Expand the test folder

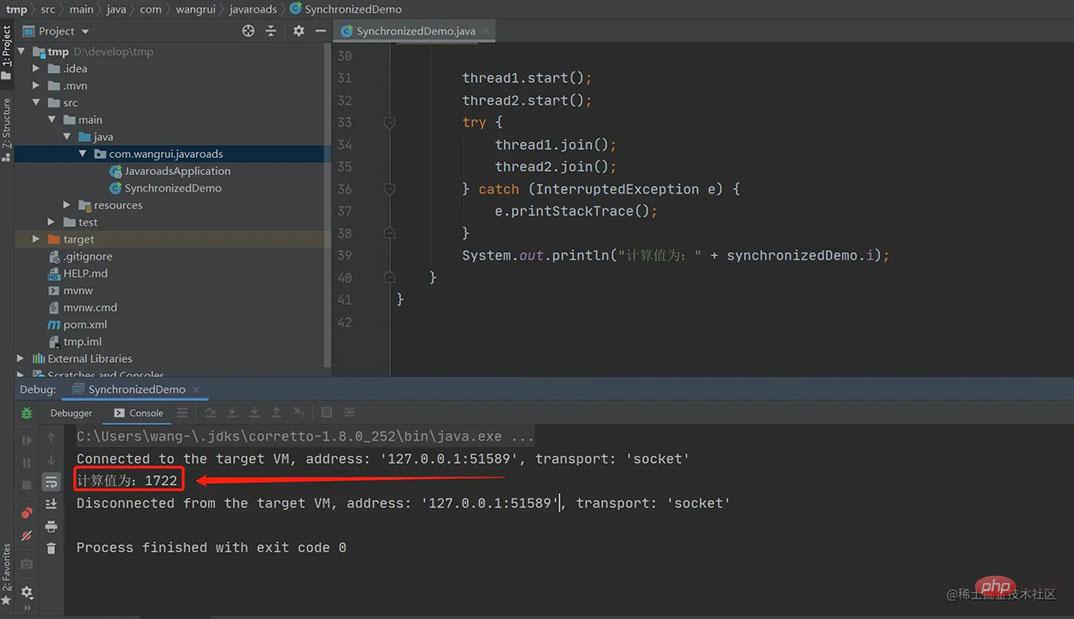(x=51, y=222)
